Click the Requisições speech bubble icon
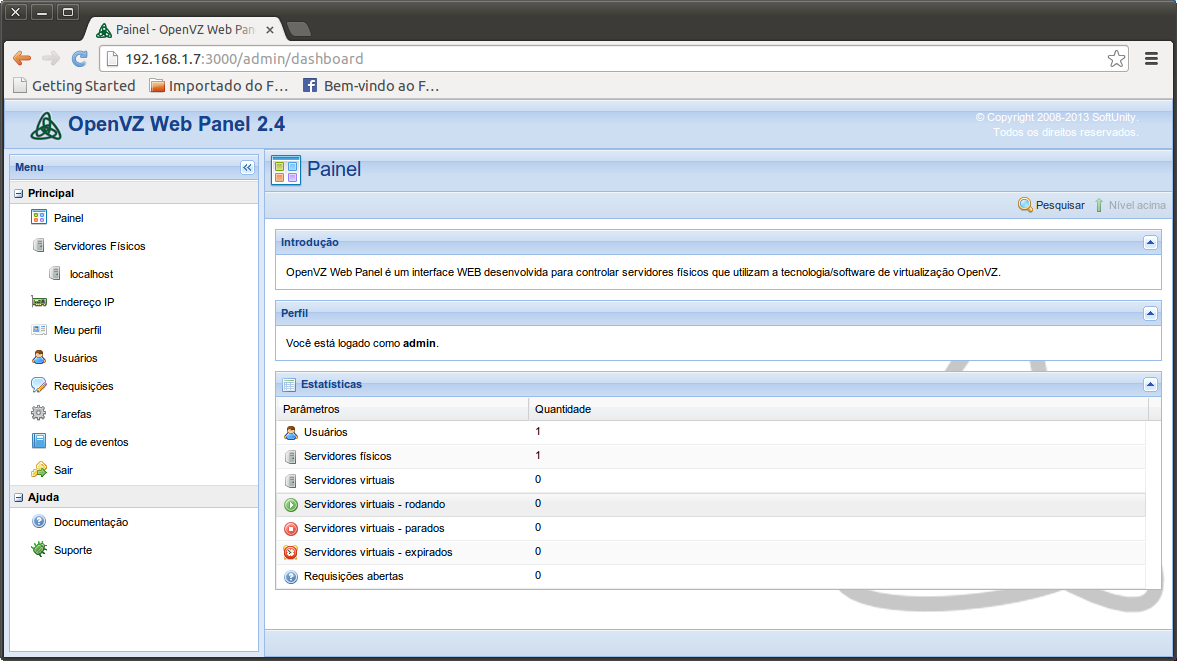The height and width of the screenshot is (661, 1177). click(x=39, y=385)
